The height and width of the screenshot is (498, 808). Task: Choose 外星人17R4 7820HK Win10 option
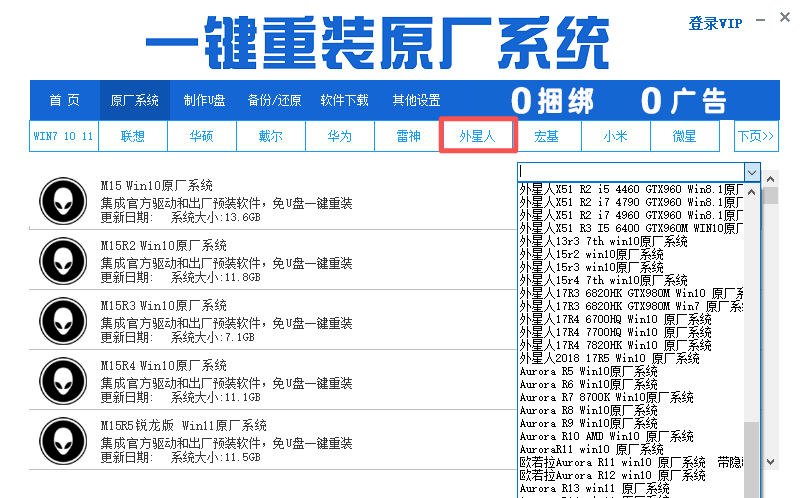631,345
